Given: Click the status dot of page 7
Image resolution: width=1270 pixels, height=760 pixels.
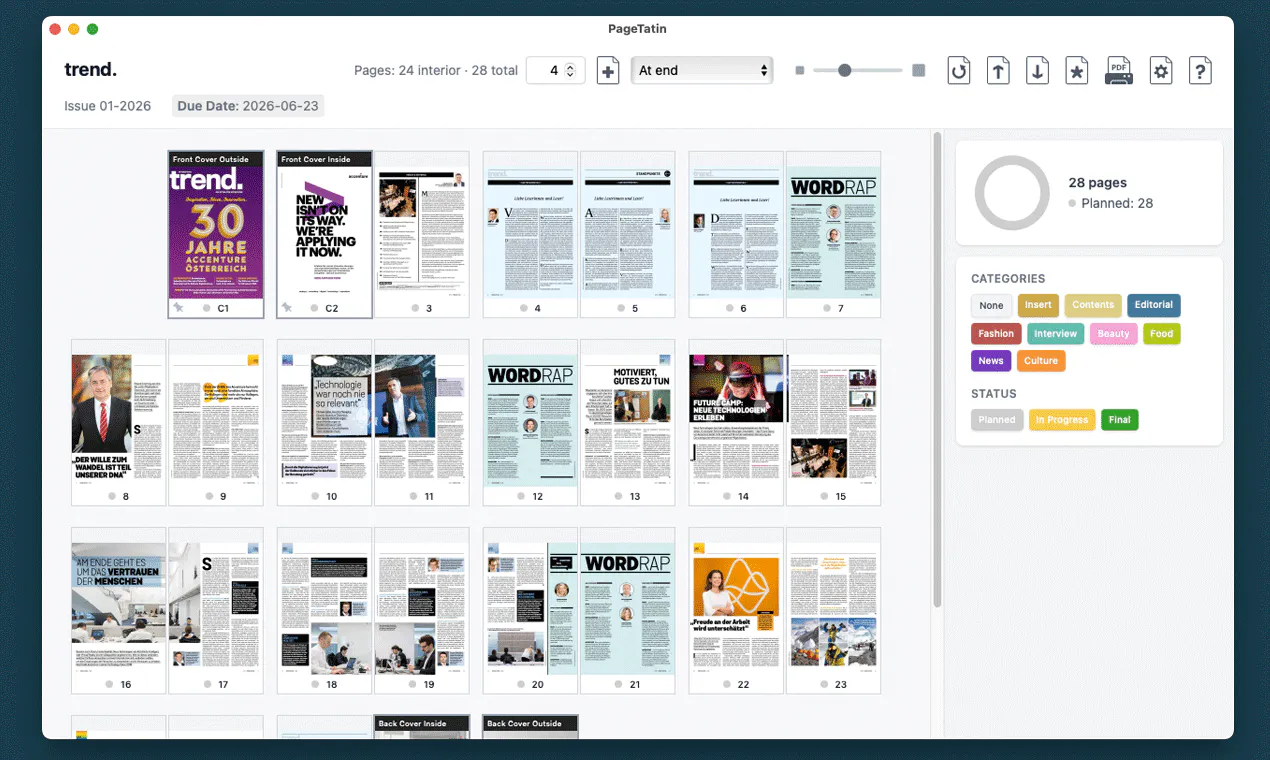Looking at the screenshot, I should (827, 309).
